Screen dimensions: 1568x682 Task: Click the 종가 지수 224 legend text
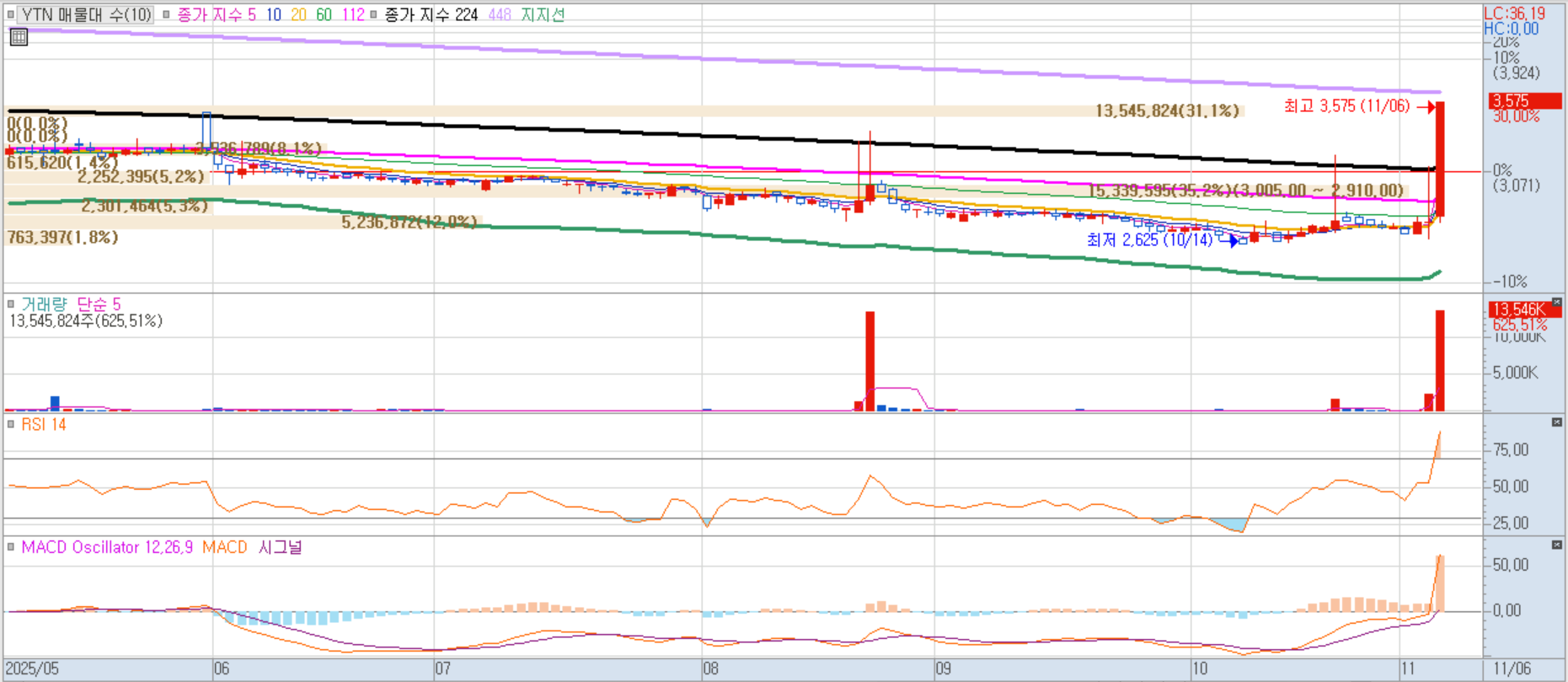pyautogui.click(x=431, y=14)
